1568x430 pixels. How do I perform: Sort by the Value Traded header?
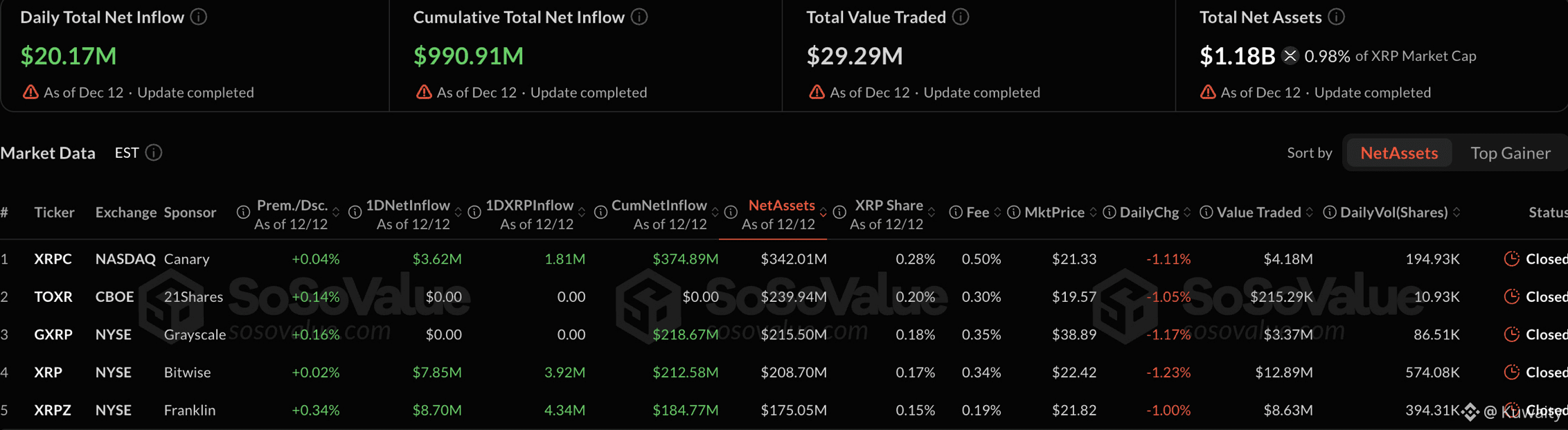(1258, 213)
